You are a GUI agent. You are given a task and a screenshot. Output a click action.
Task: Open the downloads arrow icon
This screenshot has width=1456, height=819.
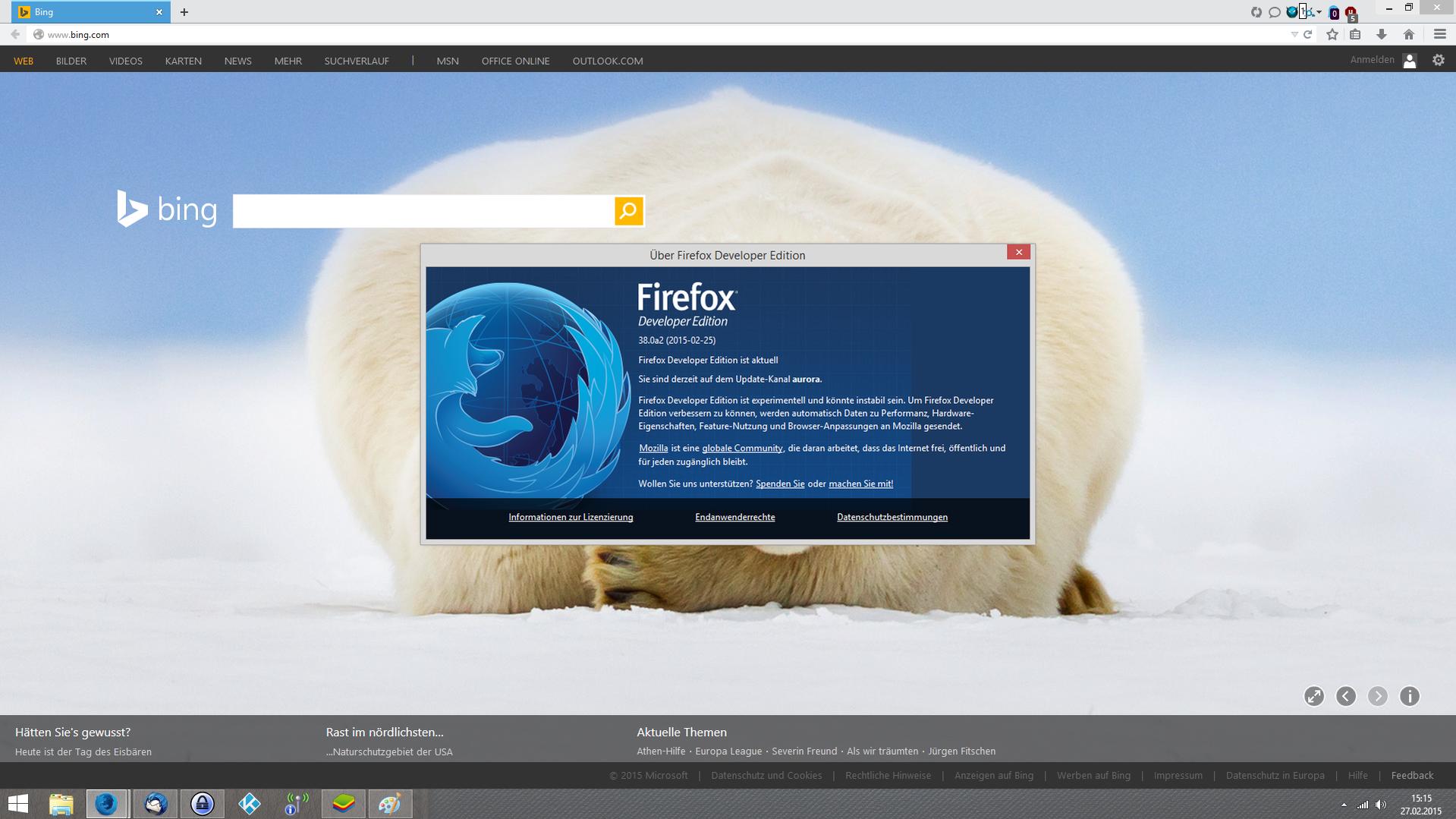click(x=1381, y=35)
